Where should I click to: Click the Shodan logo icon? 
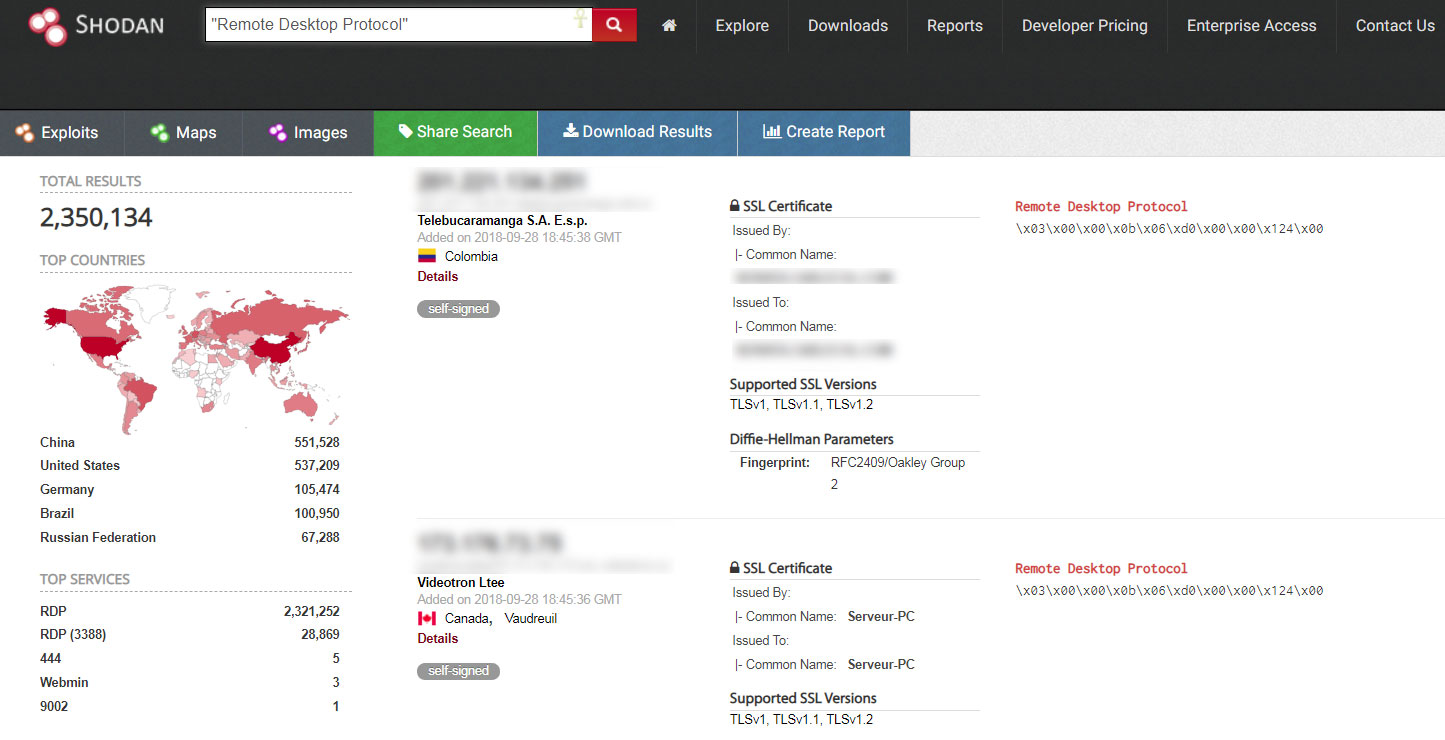[x=46, y=26]
